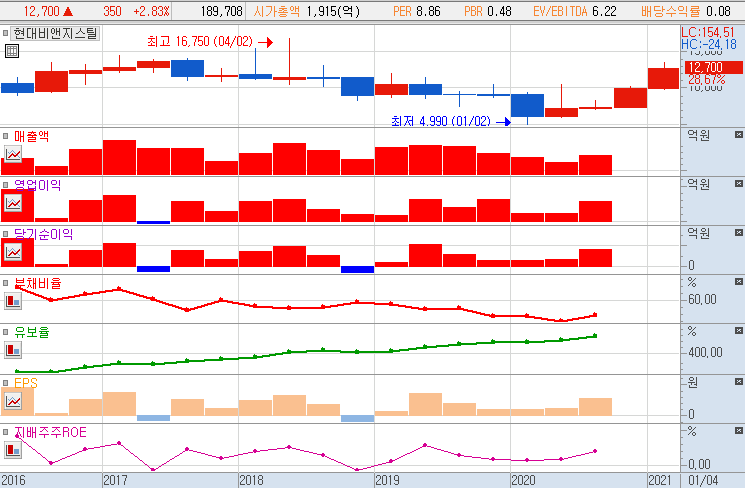The height and width of the screenshot is (488, 745).
Task: Click the line chart icon in 당기순이익 panel
Action: 13,252
